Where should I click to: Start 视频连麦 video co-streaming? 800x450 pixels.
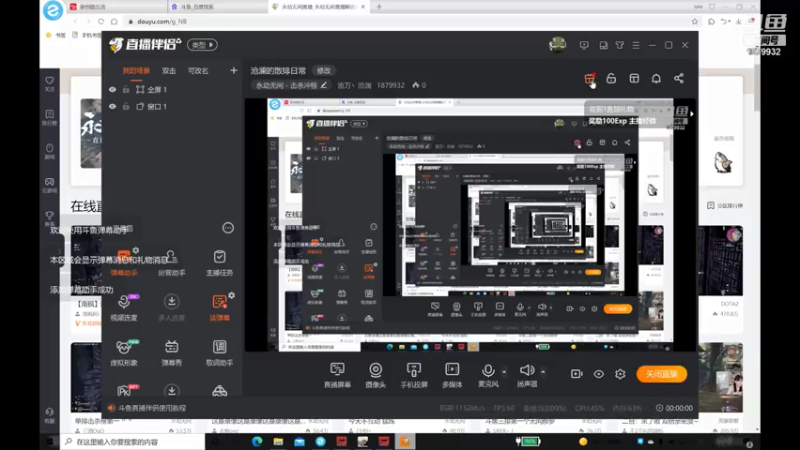click(123, 307)
